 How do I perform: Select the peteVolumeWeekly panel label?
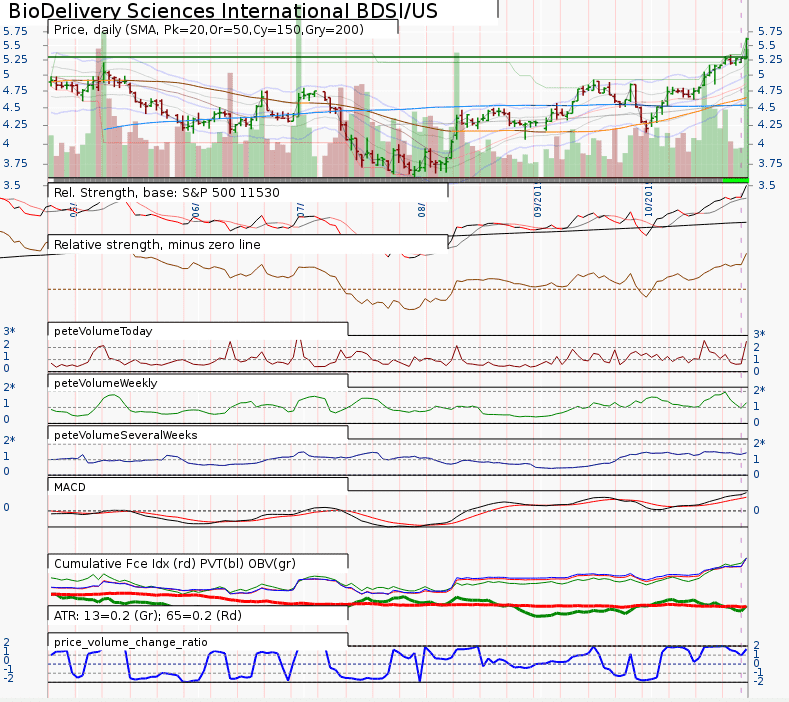pos(106,383)
